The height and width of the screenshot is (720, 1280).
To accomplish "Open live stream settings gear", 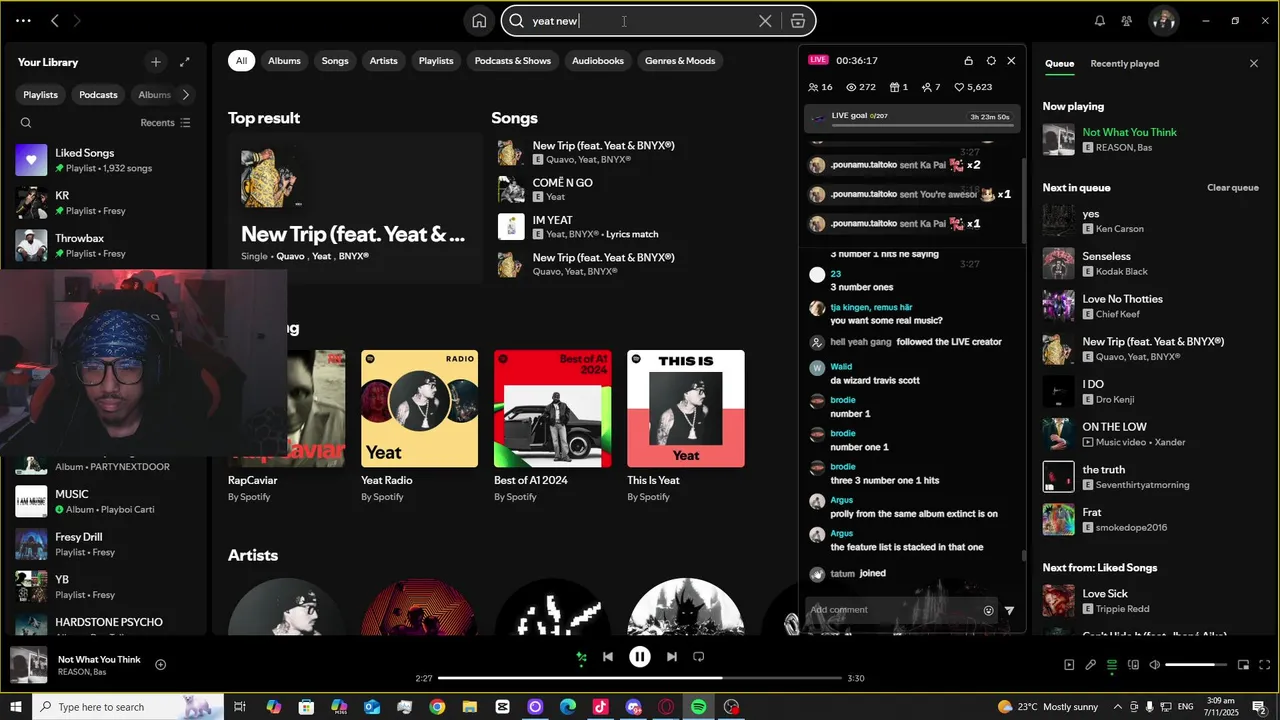I will click(x=991, y=61).
